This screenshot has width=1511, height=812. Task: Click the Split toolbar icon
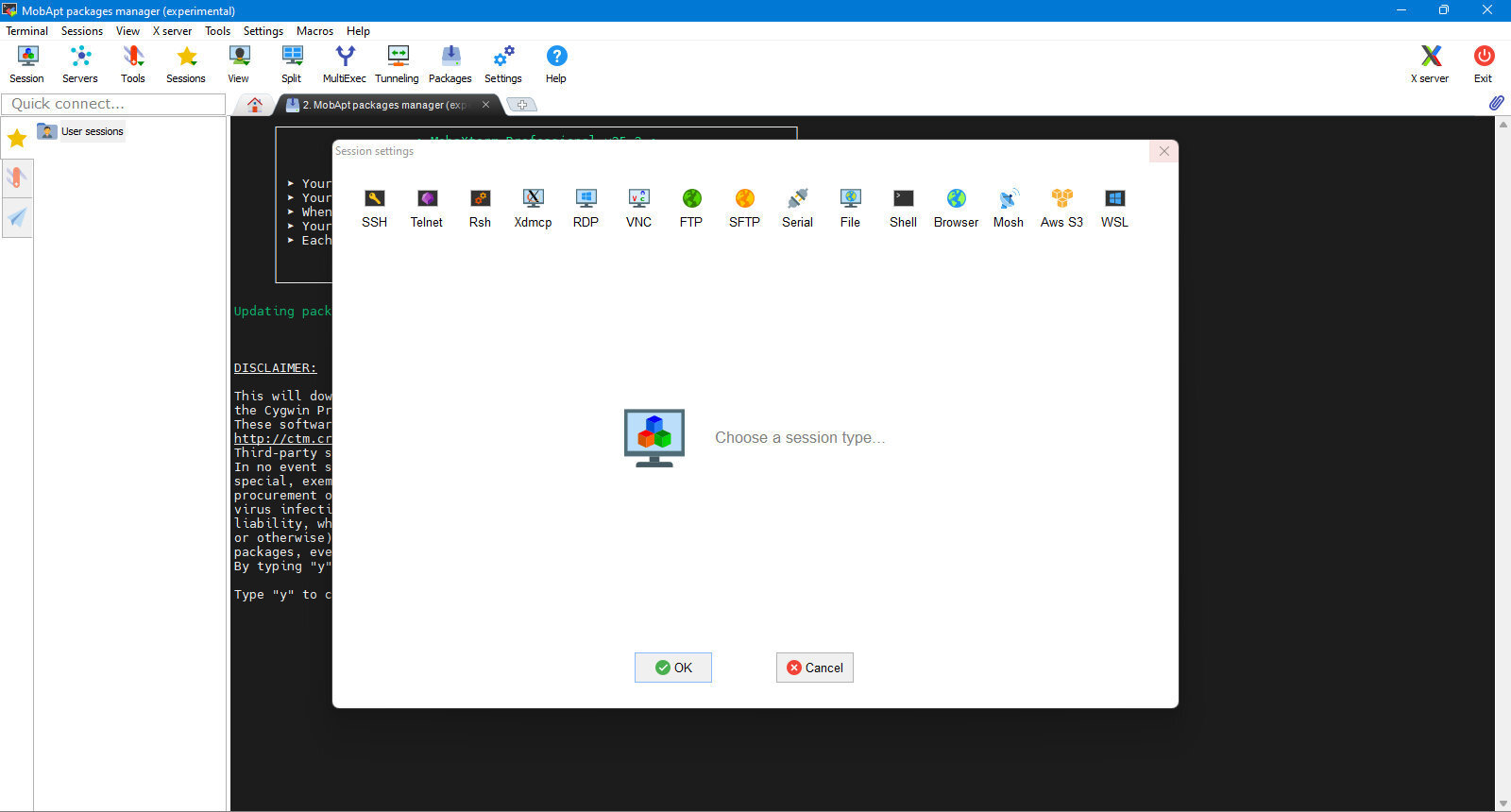click(292, 65)
